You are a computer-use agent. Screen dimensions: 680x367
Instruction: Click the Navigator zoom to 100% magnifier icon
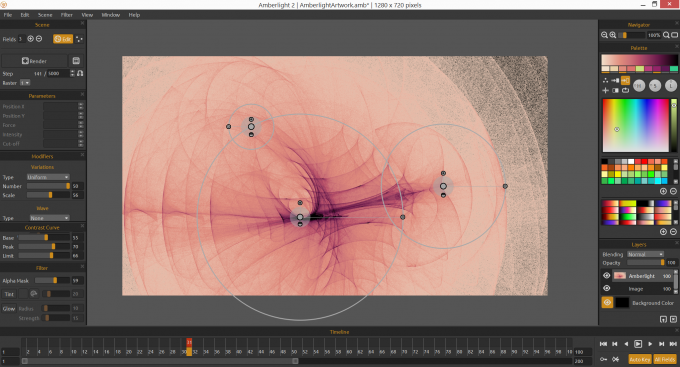[x=666, y=35]
